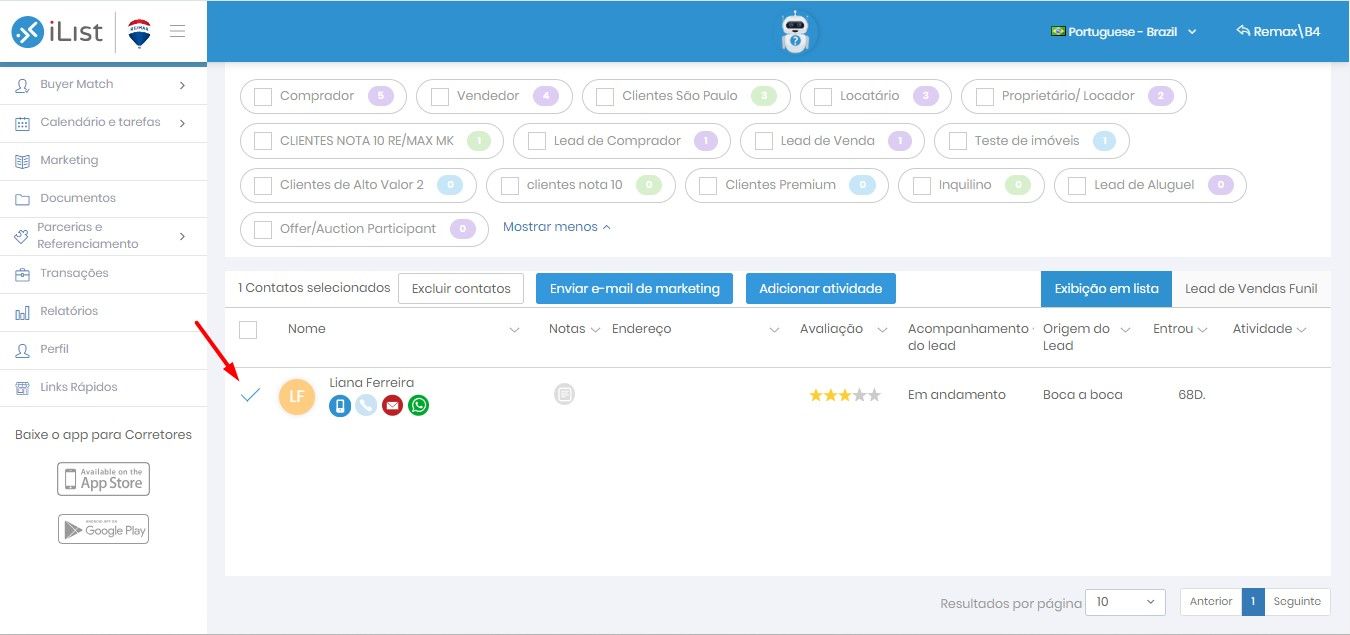The width and height of the screenshot is (1350, 635).
Task: Click the Marketing sidebar icon
Action: [x=22, y=161]
